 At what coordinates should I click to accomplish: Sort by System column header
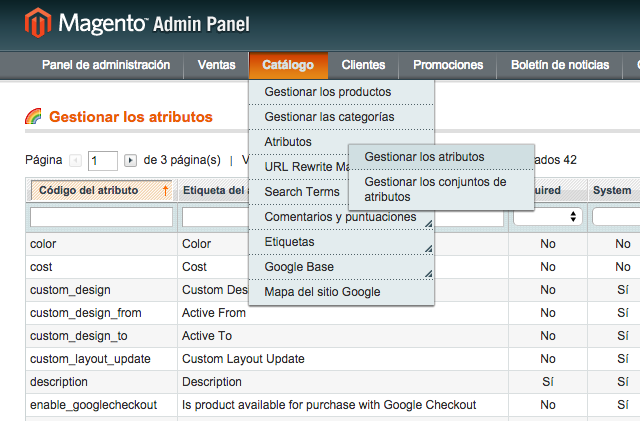click(612, 190)
